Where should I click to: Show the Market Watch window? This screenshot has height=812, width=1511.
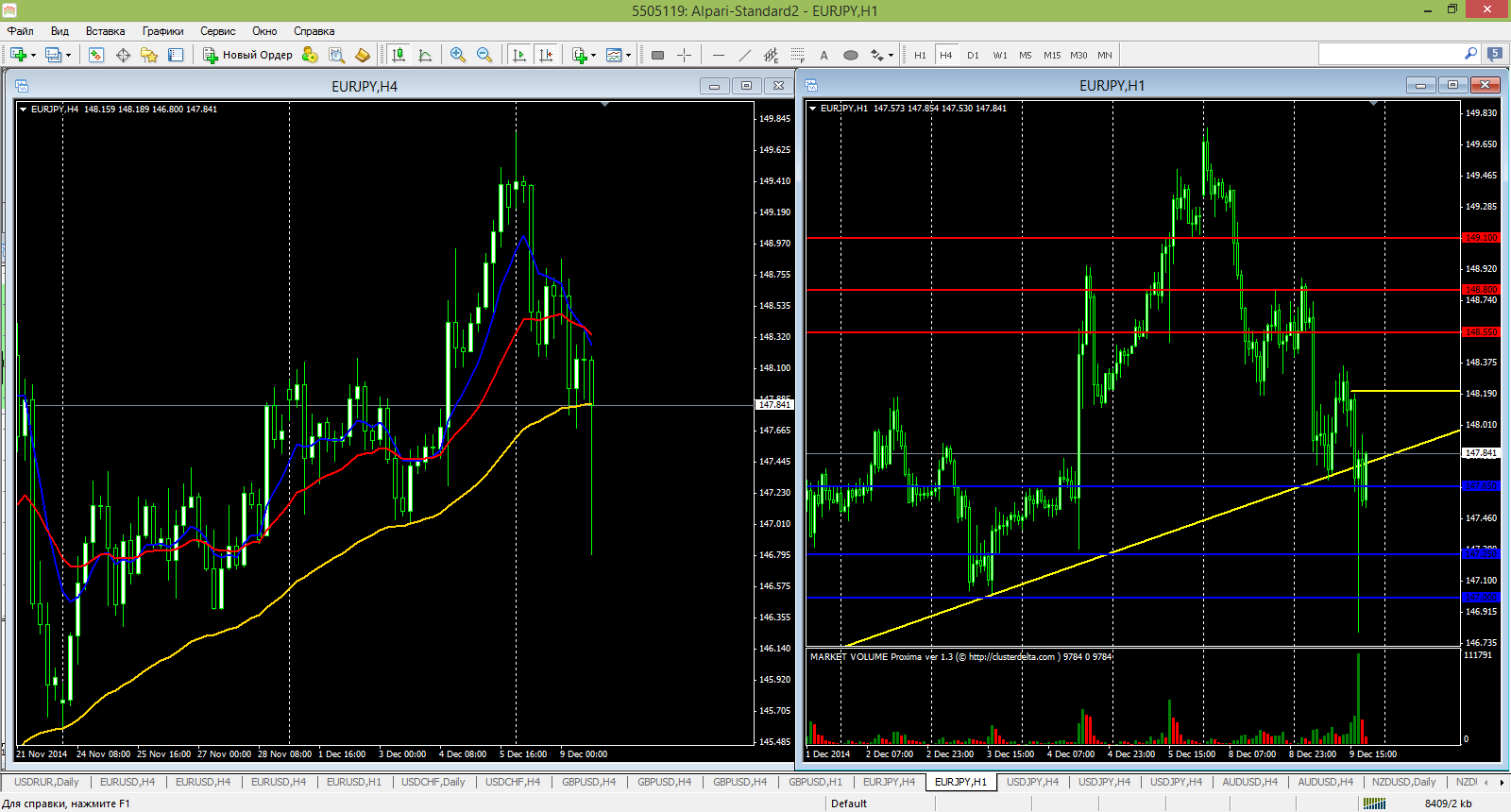pos(96,55)
